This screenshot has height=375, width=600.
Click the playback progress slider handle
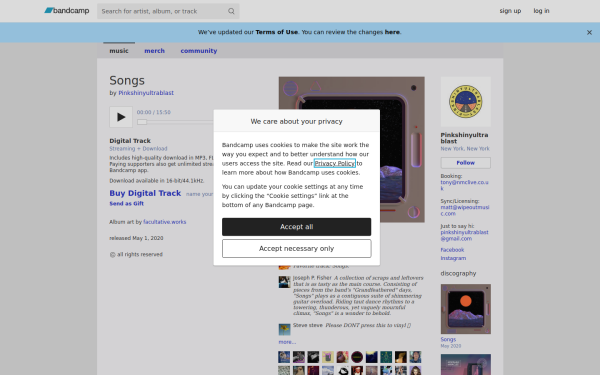click(142, 122)
